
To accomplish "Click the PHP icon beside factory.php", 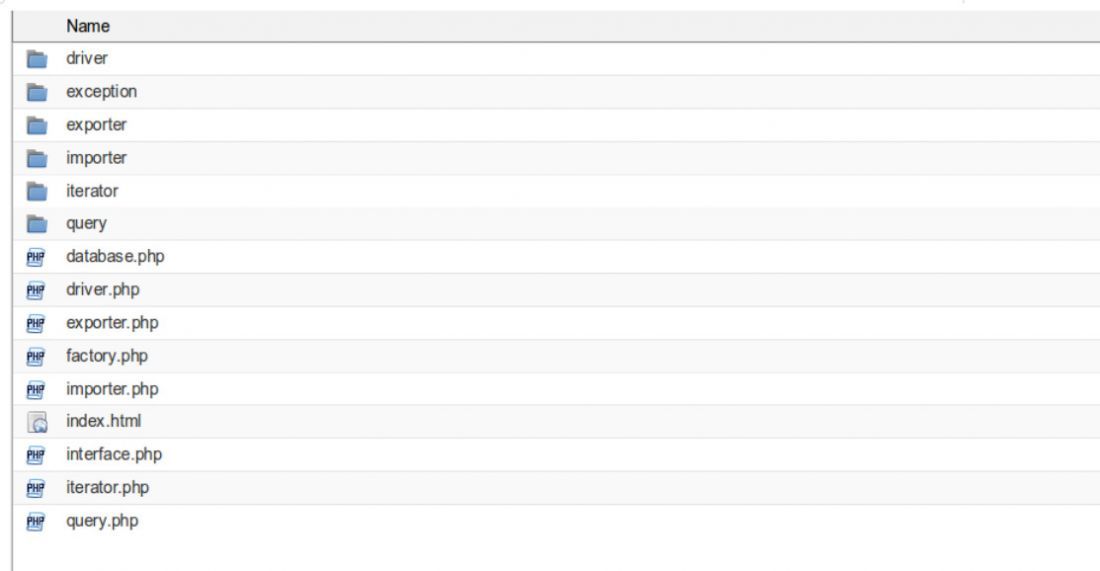I will point(36,356).
